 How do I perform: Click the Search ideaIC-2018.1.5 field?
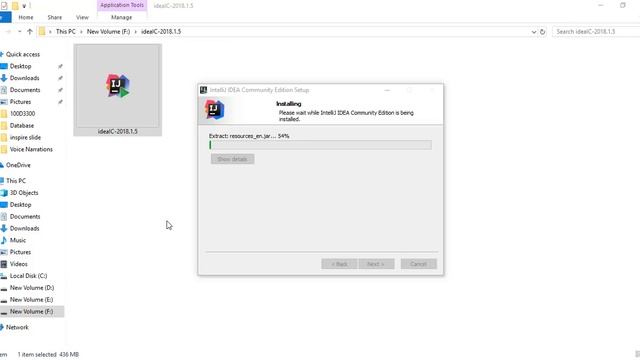596,31
